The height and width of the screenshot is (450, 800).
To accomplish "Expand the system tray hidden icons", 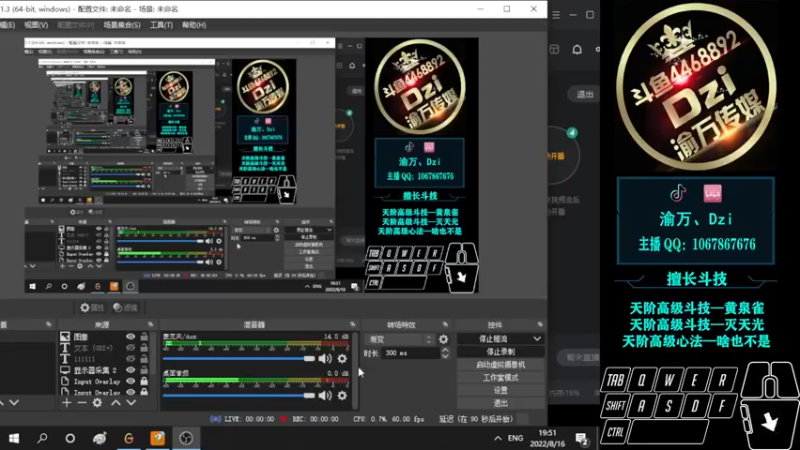I will point(497,438).
